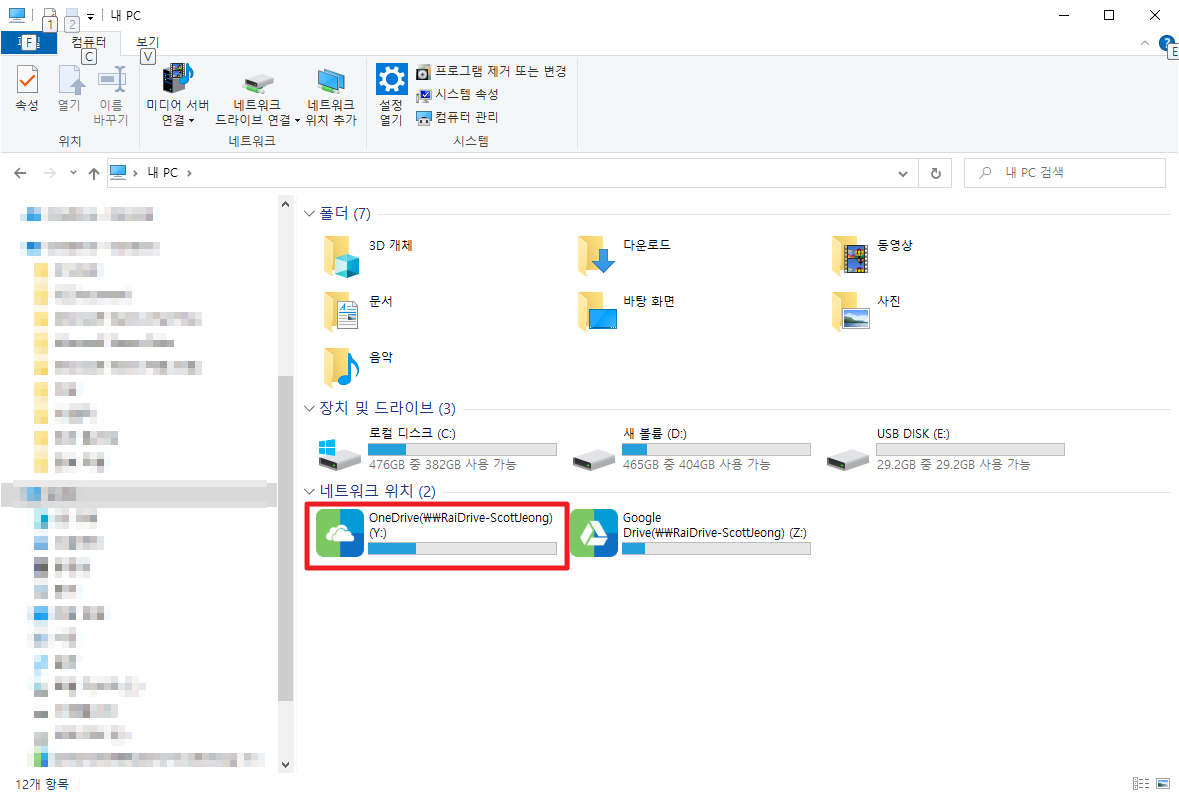Click C: drive usage bar

click(x=462, y=450)
